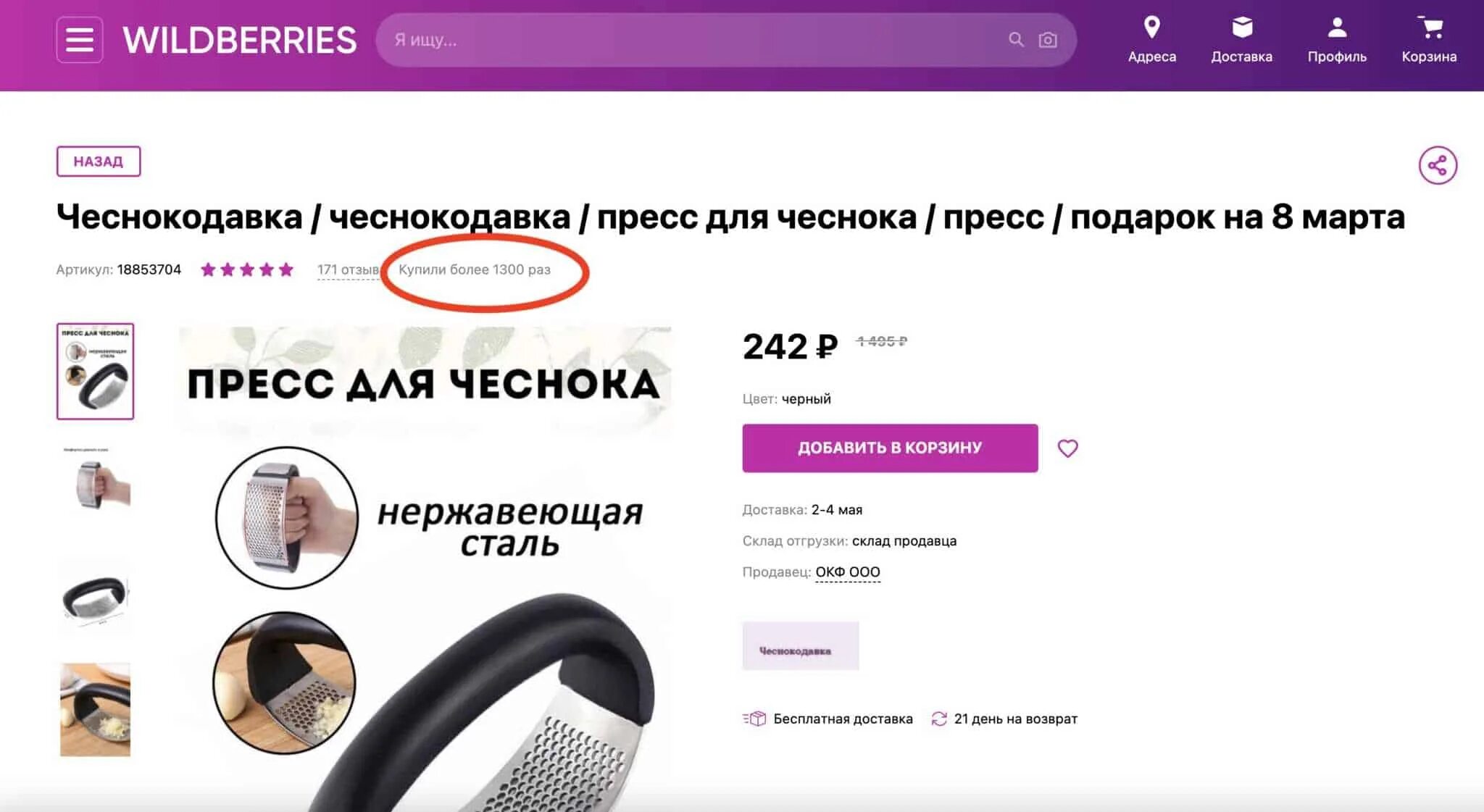The height and width of the screenshot is (812, 1484).
Task: Open the 171 отзыв reviews link
Action: tap(348, 269)
